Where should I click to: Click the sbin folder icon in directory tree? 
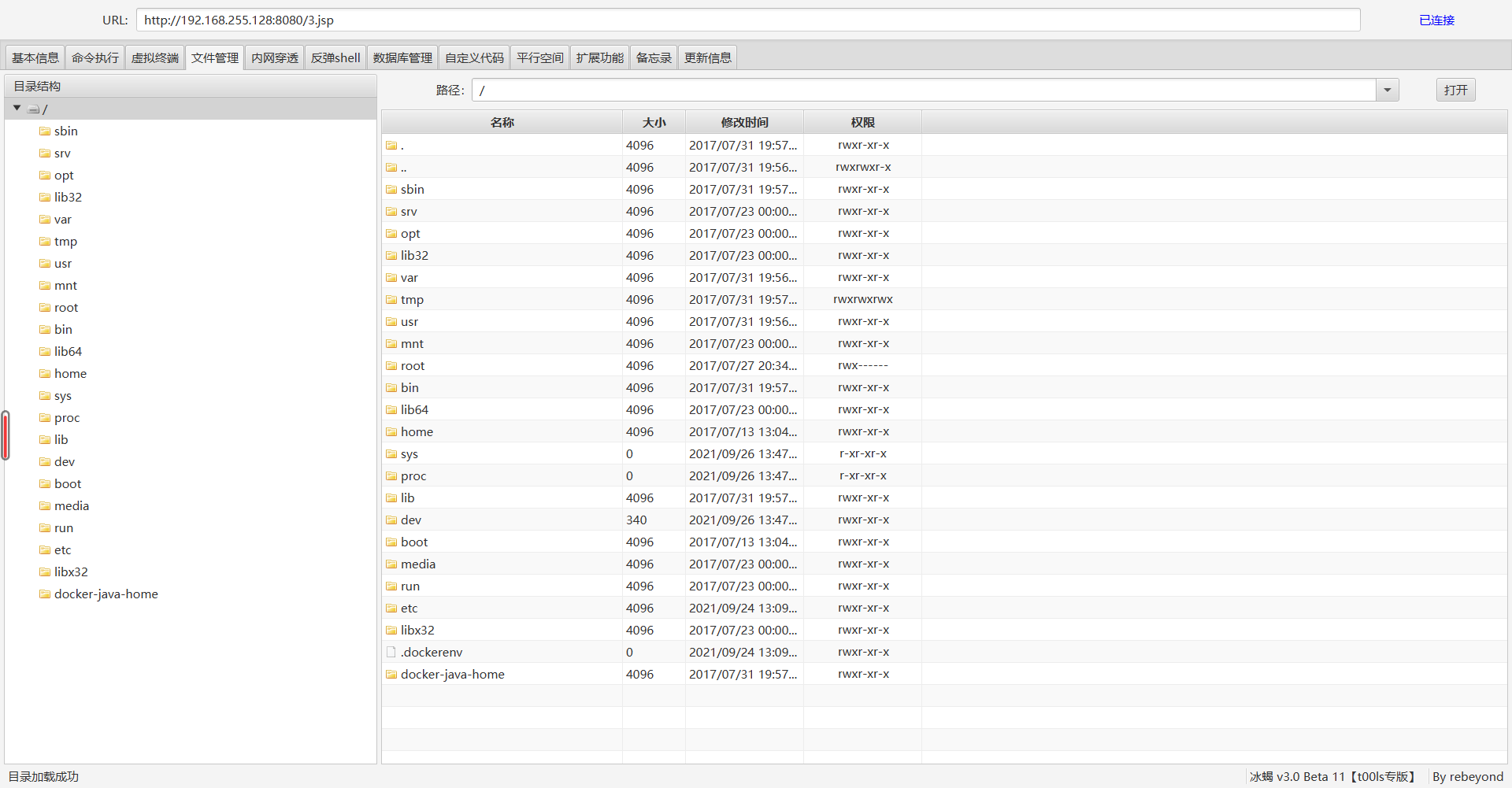pos(45,131)
